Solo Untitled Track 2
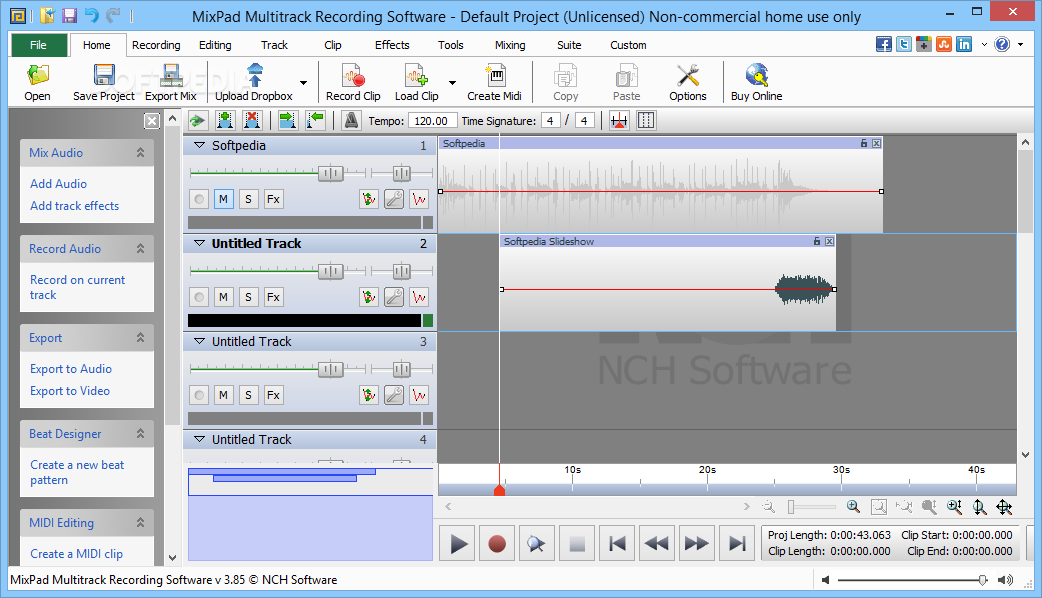This screenshot has height=598, width=1042. coord(248,297)
